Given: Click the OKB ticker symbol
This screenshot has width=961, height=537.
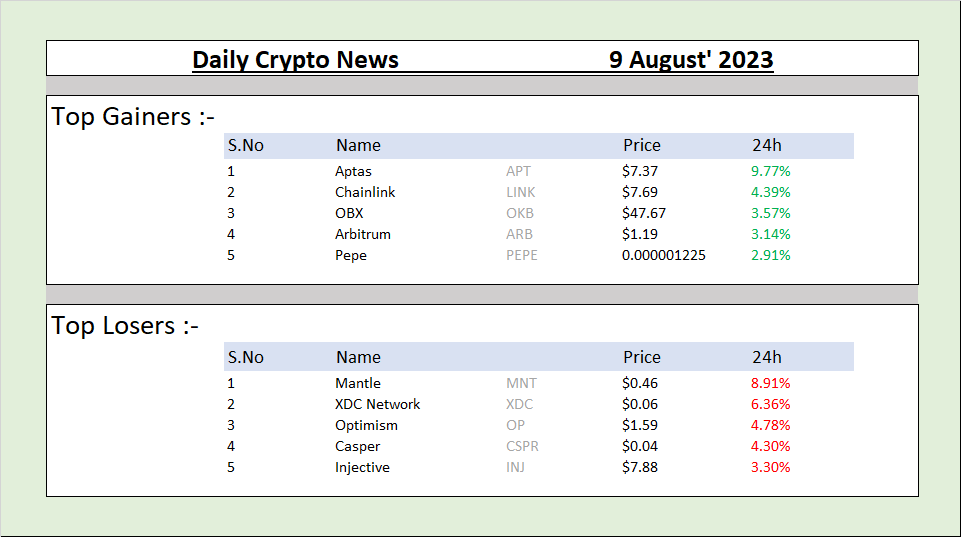Looking at the screenshot, I should coord(520,213).
